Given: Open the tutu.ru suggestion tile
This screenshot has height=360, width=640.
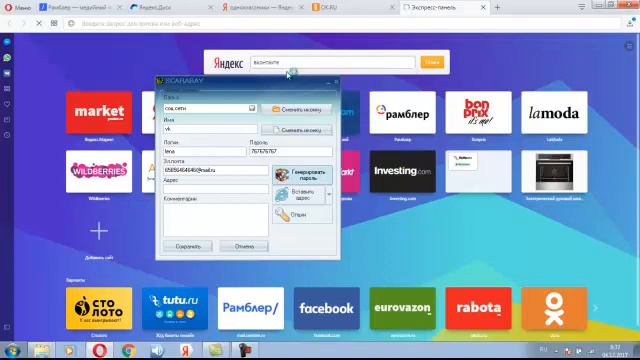Looking at the screenshot, I should click(x=175, y=308).
